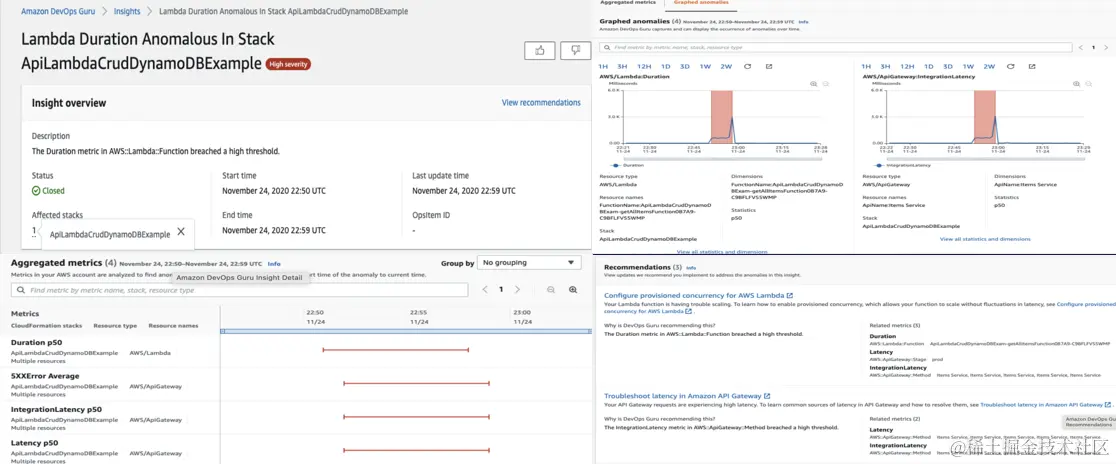Select 1H range for Lambda Duration graph
The width and height of the screenshot is (1116, 464).
[603, 66]
